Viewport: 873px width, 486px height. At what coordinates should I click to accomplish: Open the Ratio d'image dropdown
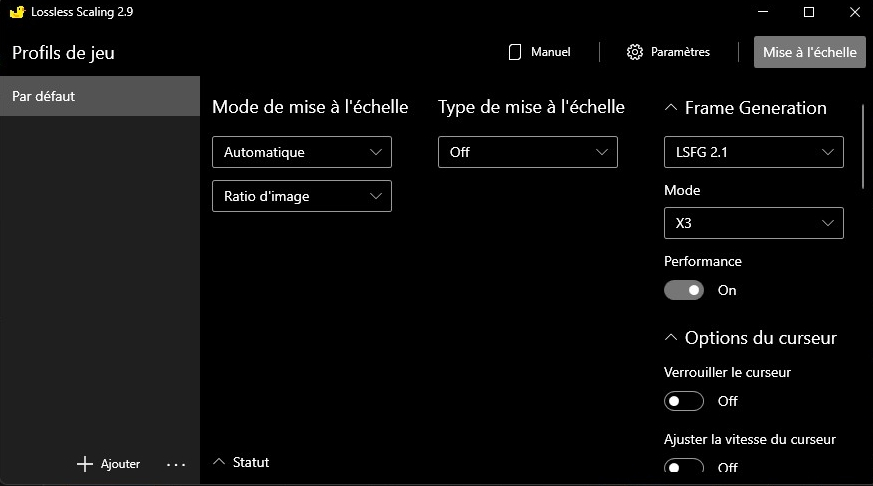point(301,196)
